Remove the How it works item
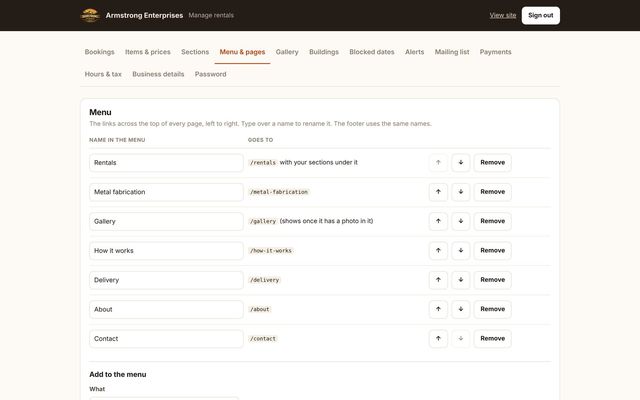Image resolution: width=640 pixels, height=400 pixels. tap(493, 251)
